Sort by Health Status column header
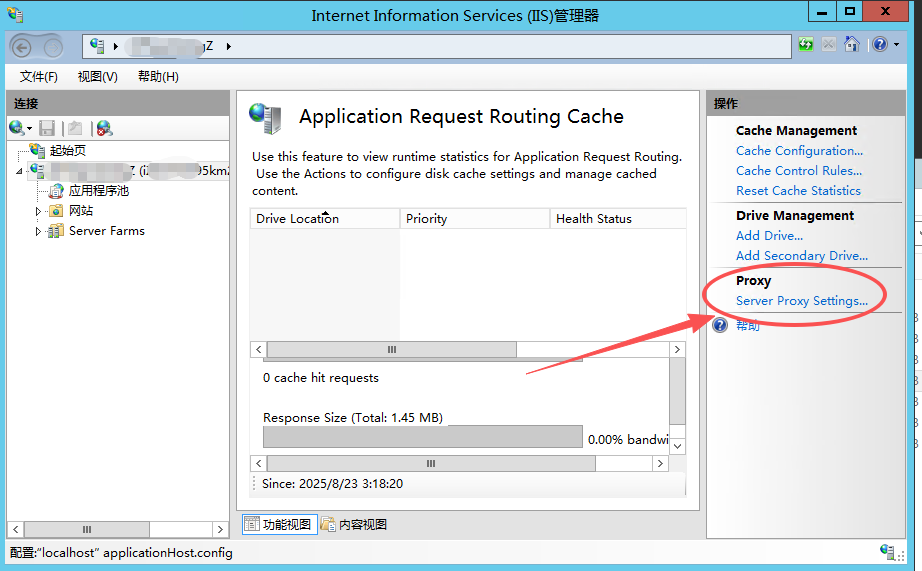Viewport: 922px width, 571px height. [618, 219]
